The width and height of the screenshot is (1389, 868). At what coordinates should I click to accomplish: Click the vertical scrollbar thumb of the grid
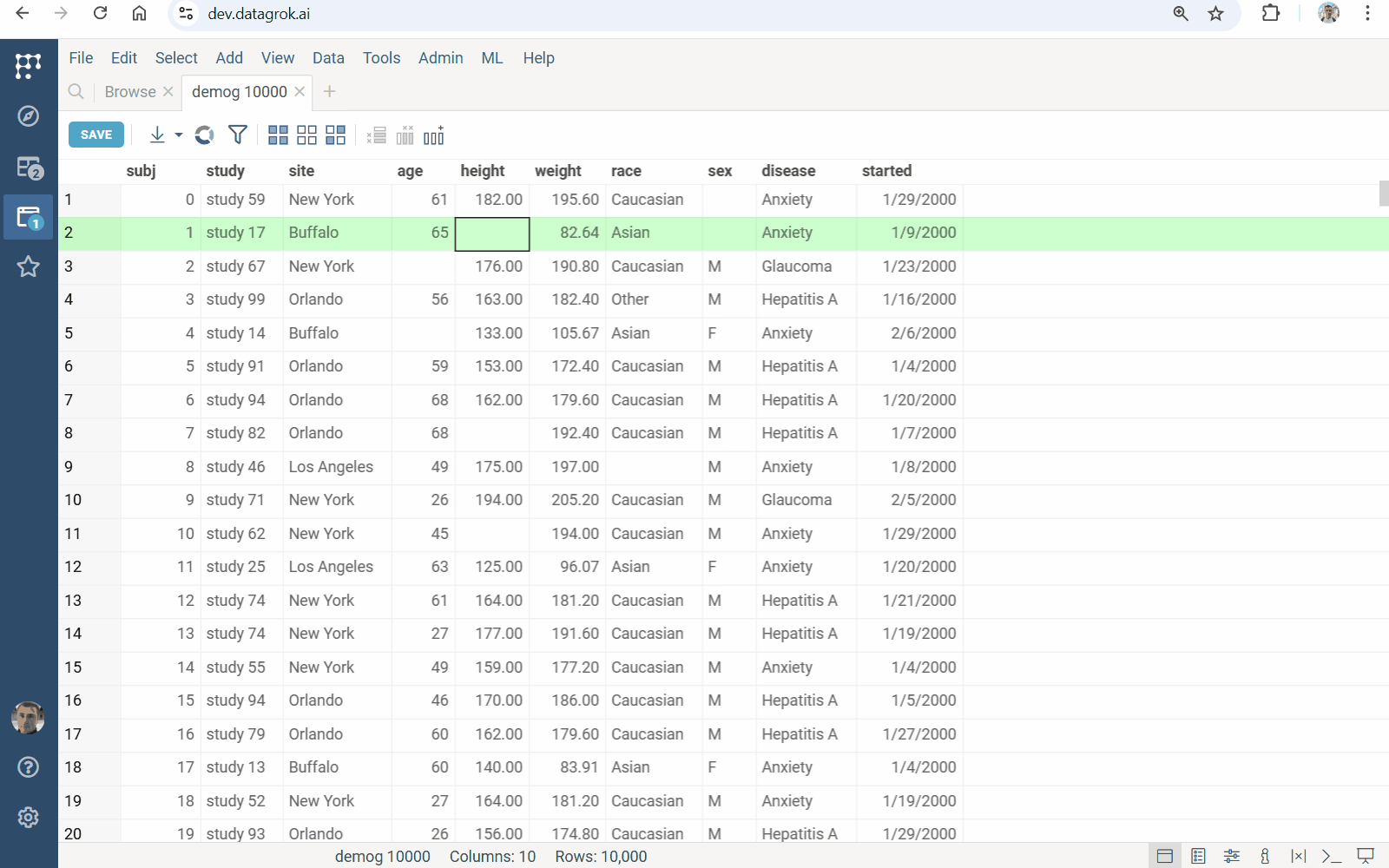tap(1384, 193)
